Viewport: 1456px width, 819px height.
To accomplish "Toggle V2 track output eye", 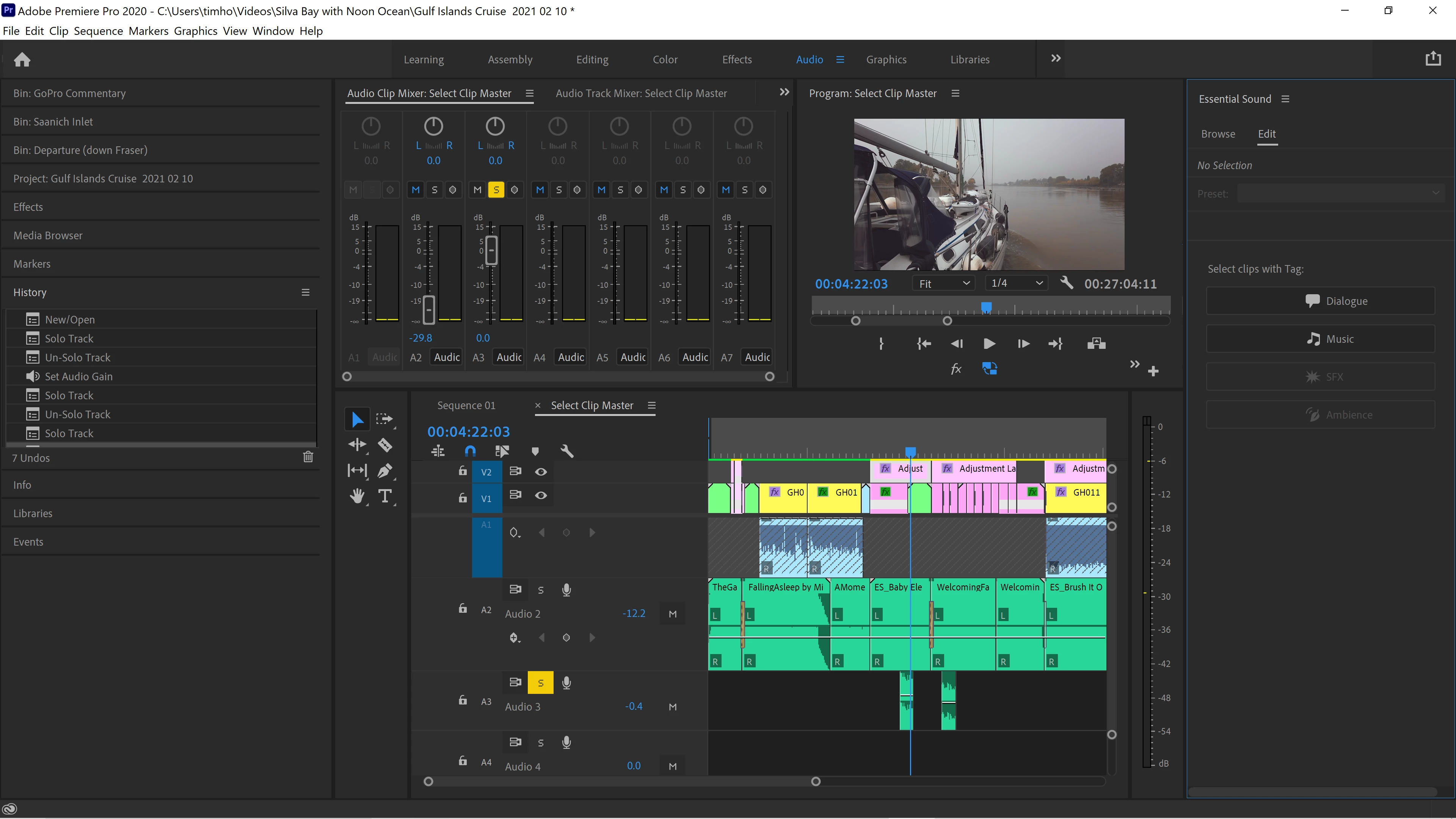I will click(x=541, y=471).
